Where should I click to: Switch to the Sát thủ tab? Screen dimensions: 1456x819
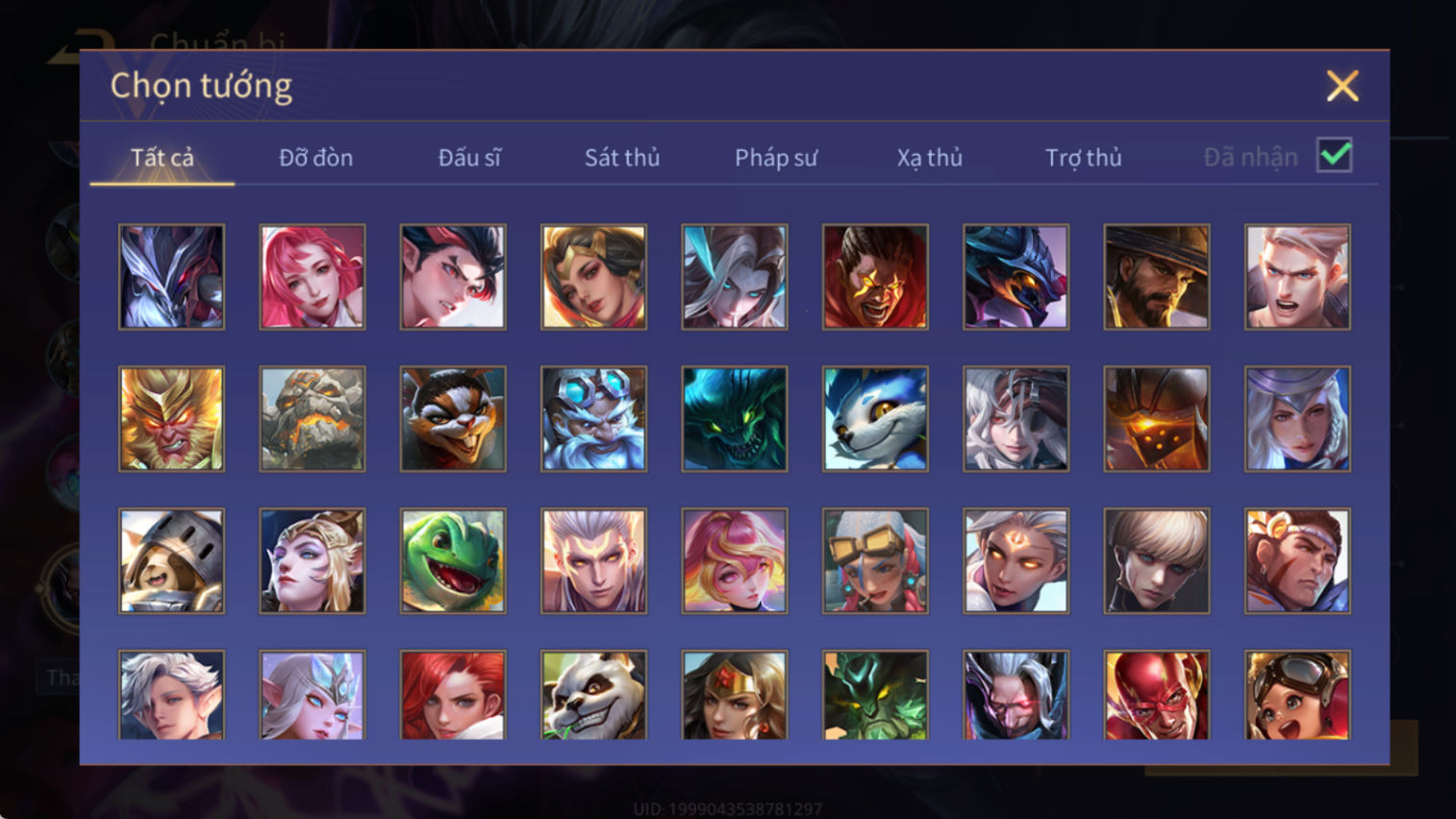pos(622,158)
